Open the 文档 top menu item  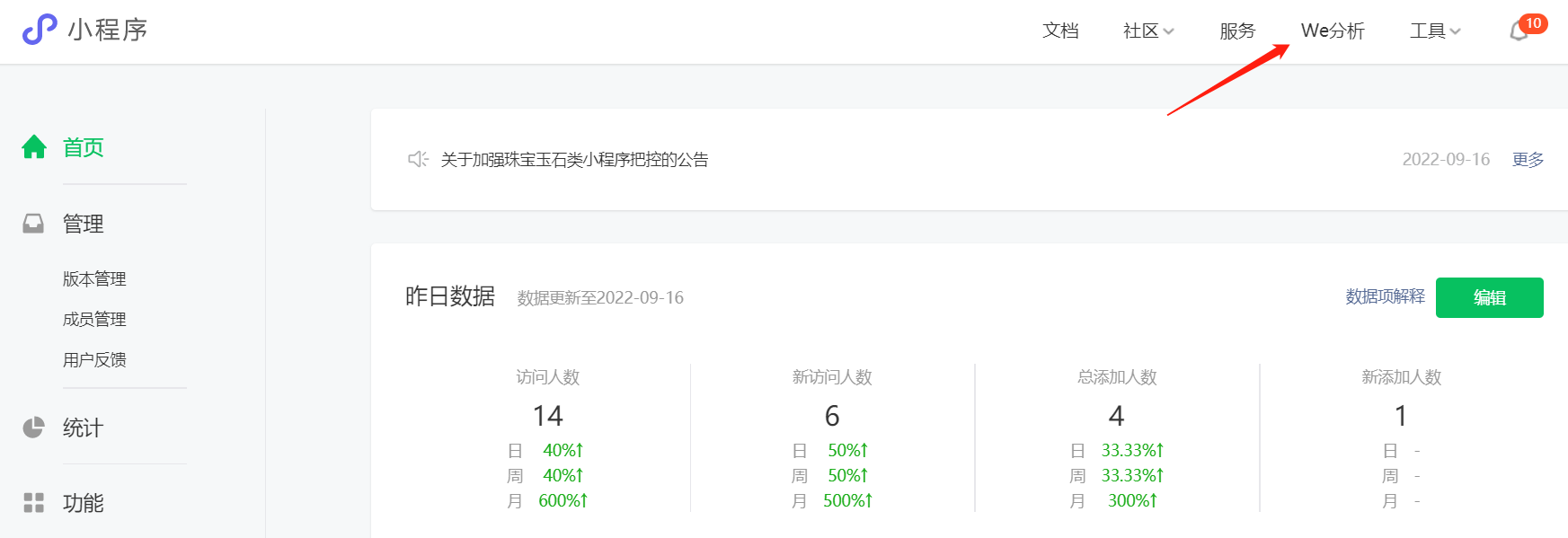click(1060, 31)
